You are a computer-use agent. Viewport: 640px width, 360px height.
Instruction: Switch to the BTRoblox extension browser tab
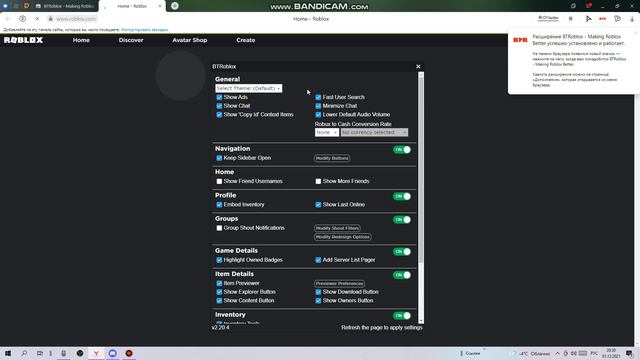pyautogui.click(x=65, y=6)
